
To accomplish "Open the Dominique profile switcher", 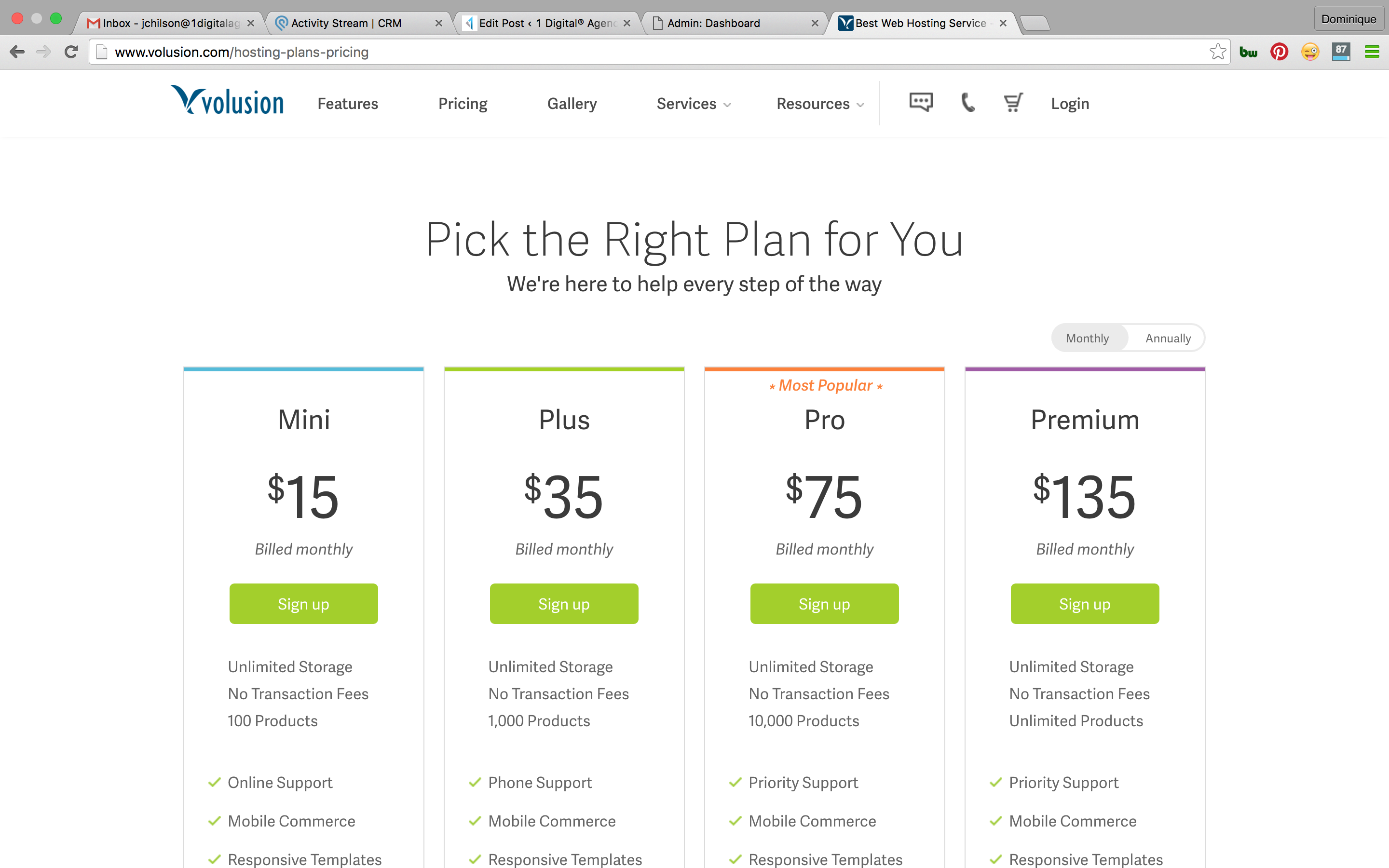I will 1348,19.
